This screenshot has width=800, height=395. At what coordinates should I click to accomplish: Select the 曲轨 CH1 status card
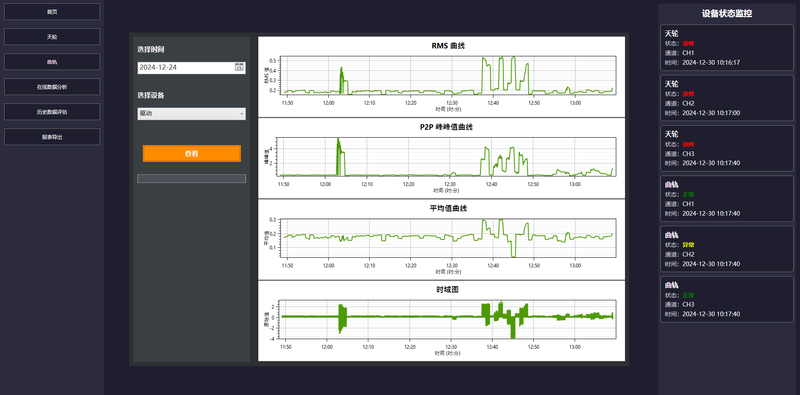[x=727, y=199]
